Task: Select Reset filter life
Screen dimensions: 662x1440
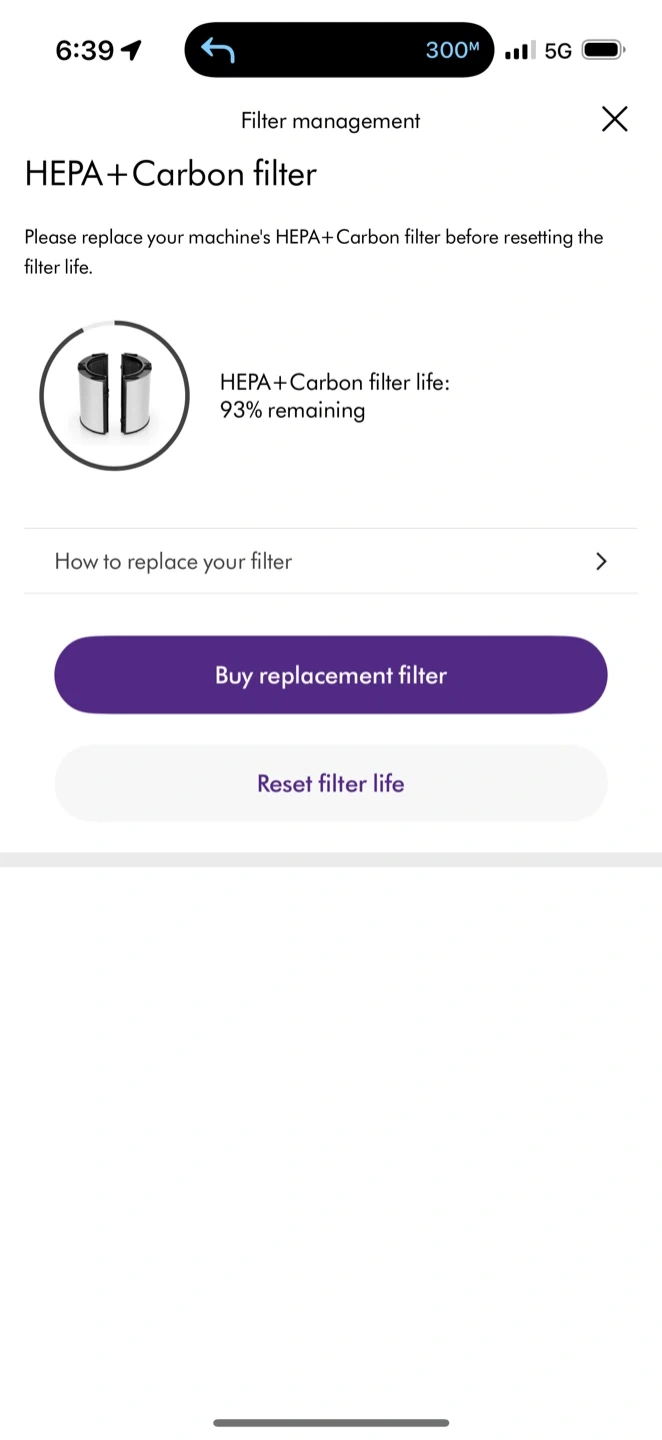Action: [331, 783]
